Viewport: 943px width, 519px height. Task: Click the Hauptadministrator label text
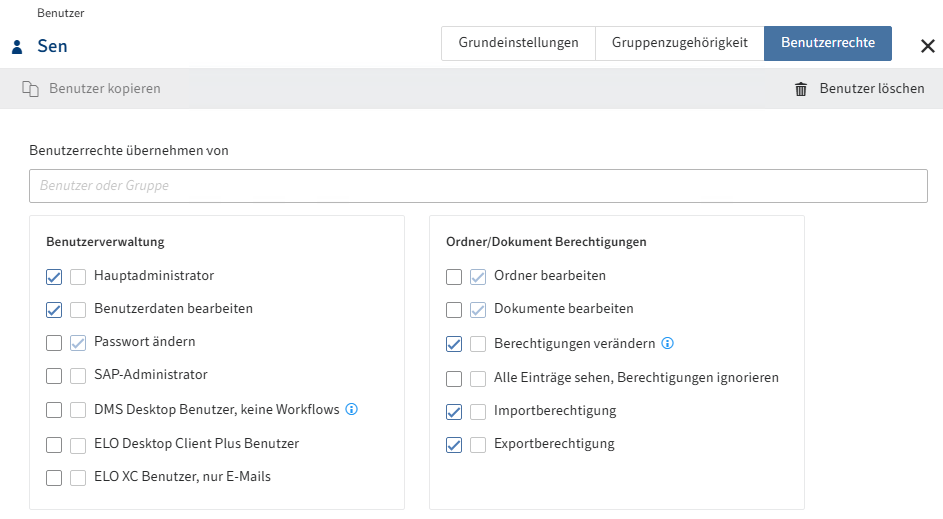[x=154, y=275]
